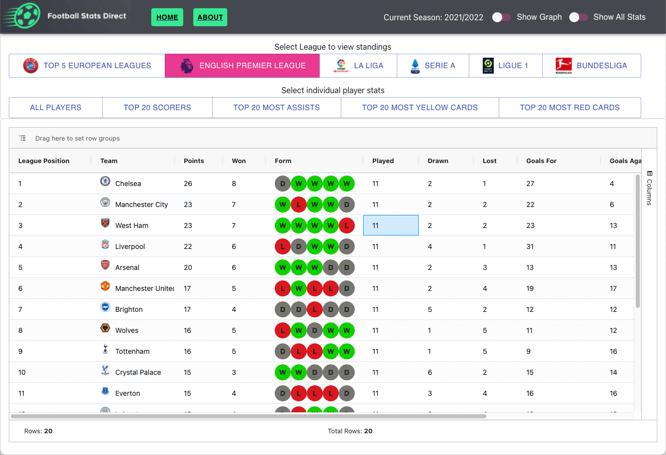
Task: Click Liverpool's first red L form badge
Action: [282, 246]
